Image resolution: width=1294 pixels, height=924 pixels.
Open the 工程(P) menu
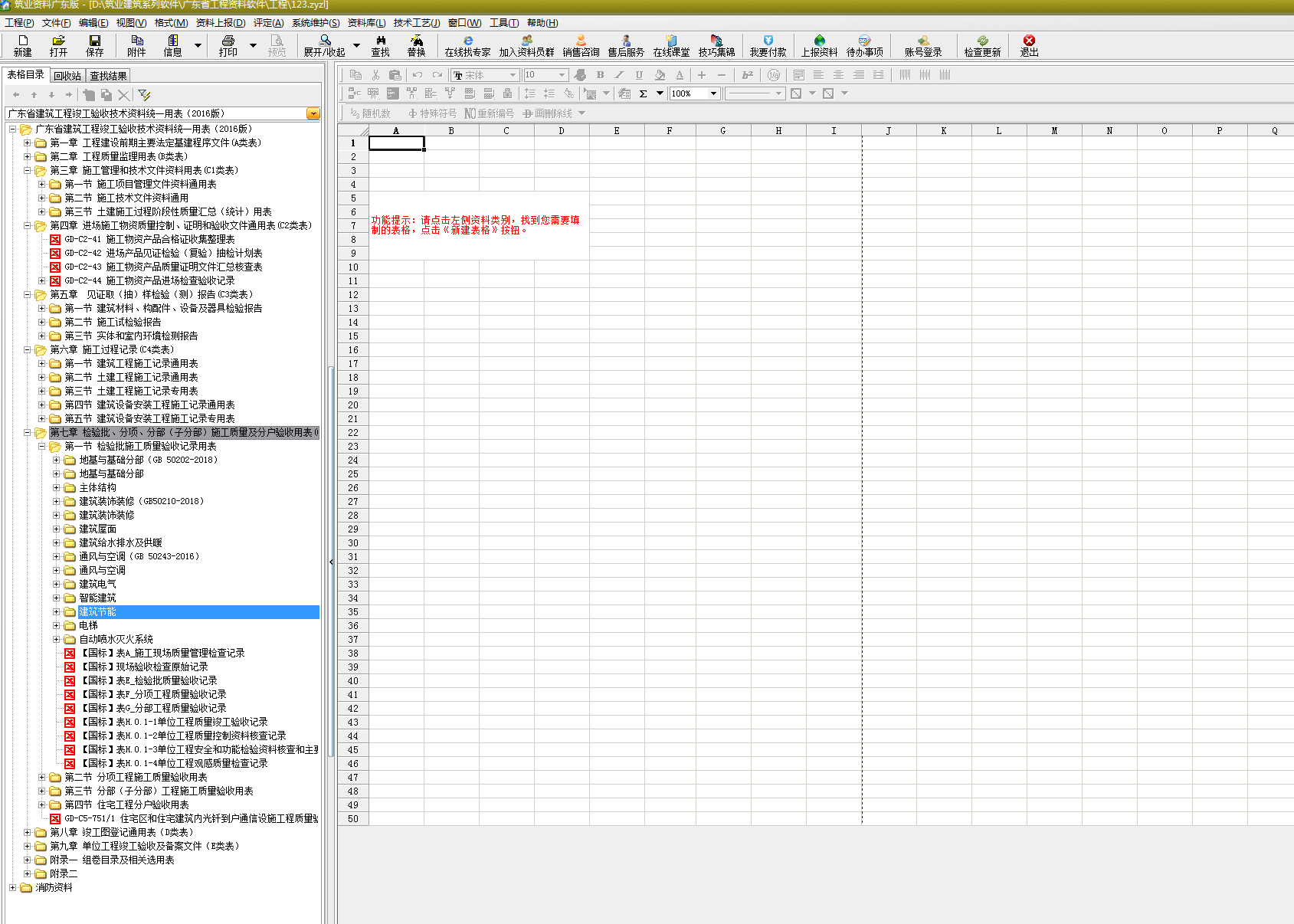coord(19,23)
